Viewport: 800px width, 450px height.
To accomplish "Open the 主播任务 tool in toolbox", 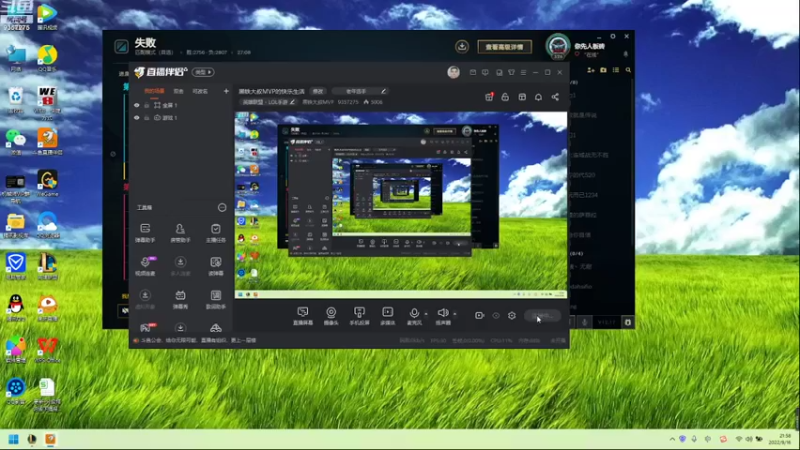I will coord(216,232).
